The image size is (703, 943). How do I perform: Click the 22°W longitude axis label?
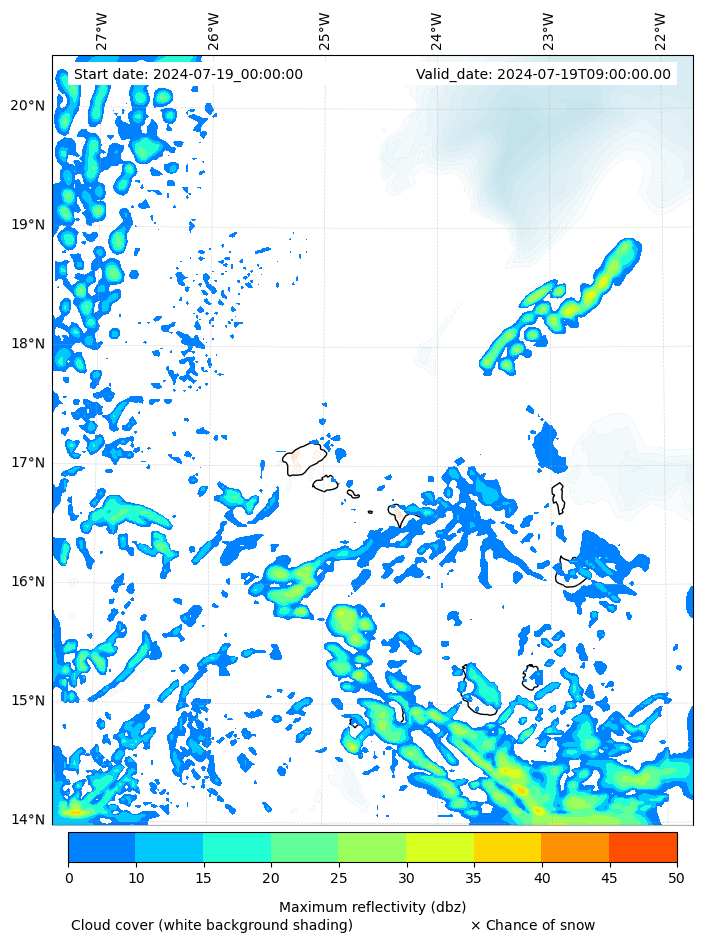[660, 32]
